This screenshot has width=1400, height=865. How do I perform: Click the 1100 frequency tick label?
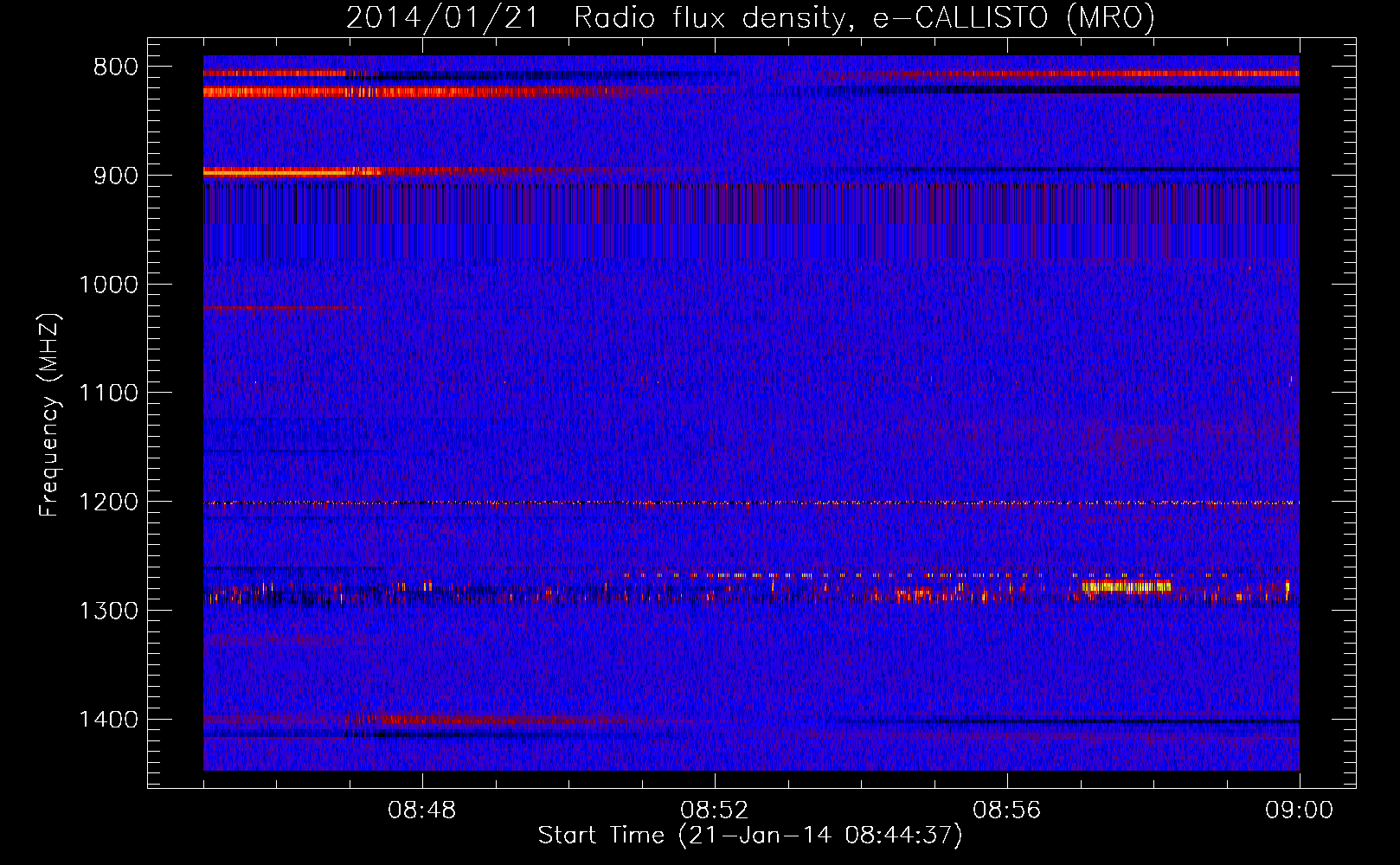(x=107, y=393)
